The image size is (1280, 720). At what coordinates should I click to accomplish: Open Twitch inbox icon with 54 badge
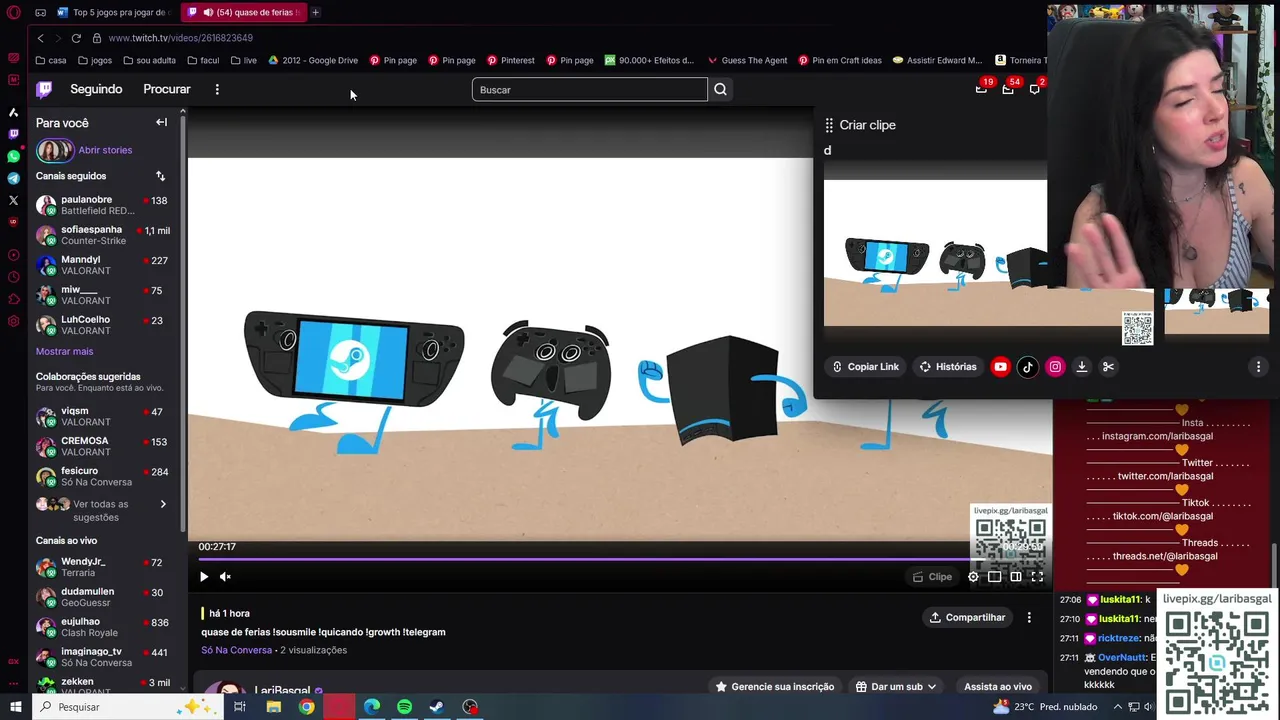(x=1008, y=89)
